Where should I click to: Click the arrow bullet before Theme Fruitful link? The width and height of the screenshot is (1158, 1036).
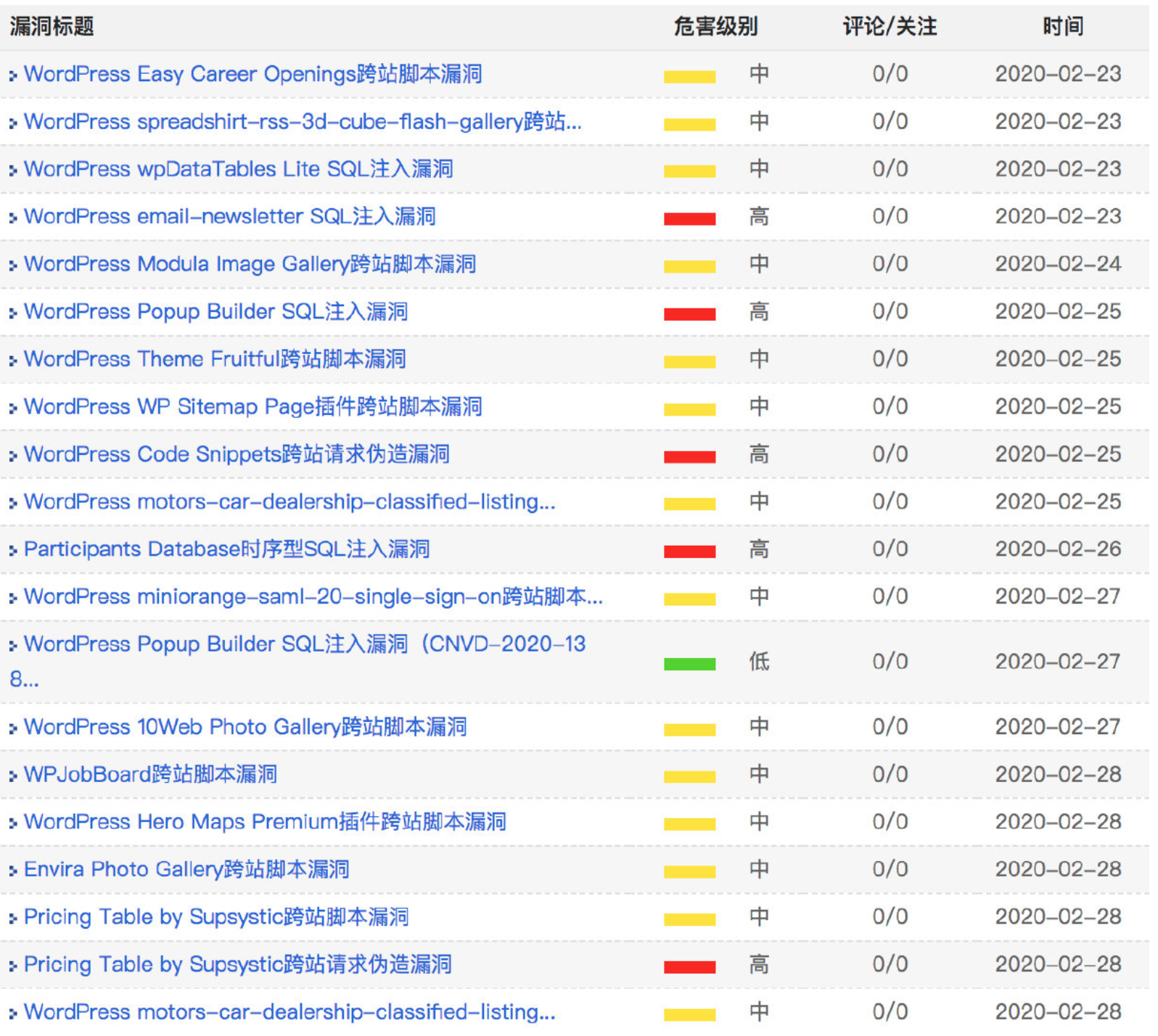click(x=13, y=361)
